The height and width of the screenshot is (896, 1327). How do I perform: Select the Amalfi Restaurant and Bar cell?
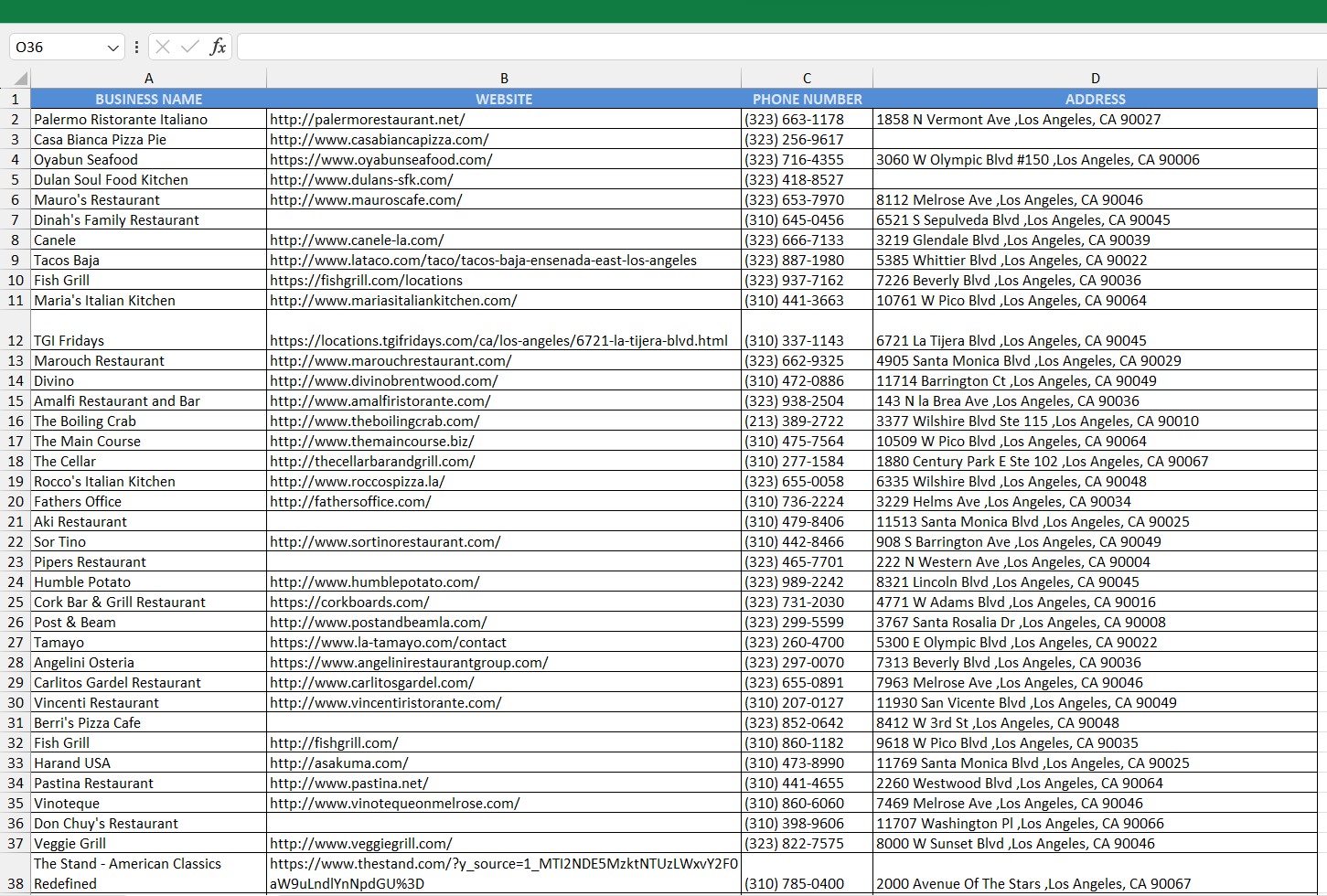[149, 400]
